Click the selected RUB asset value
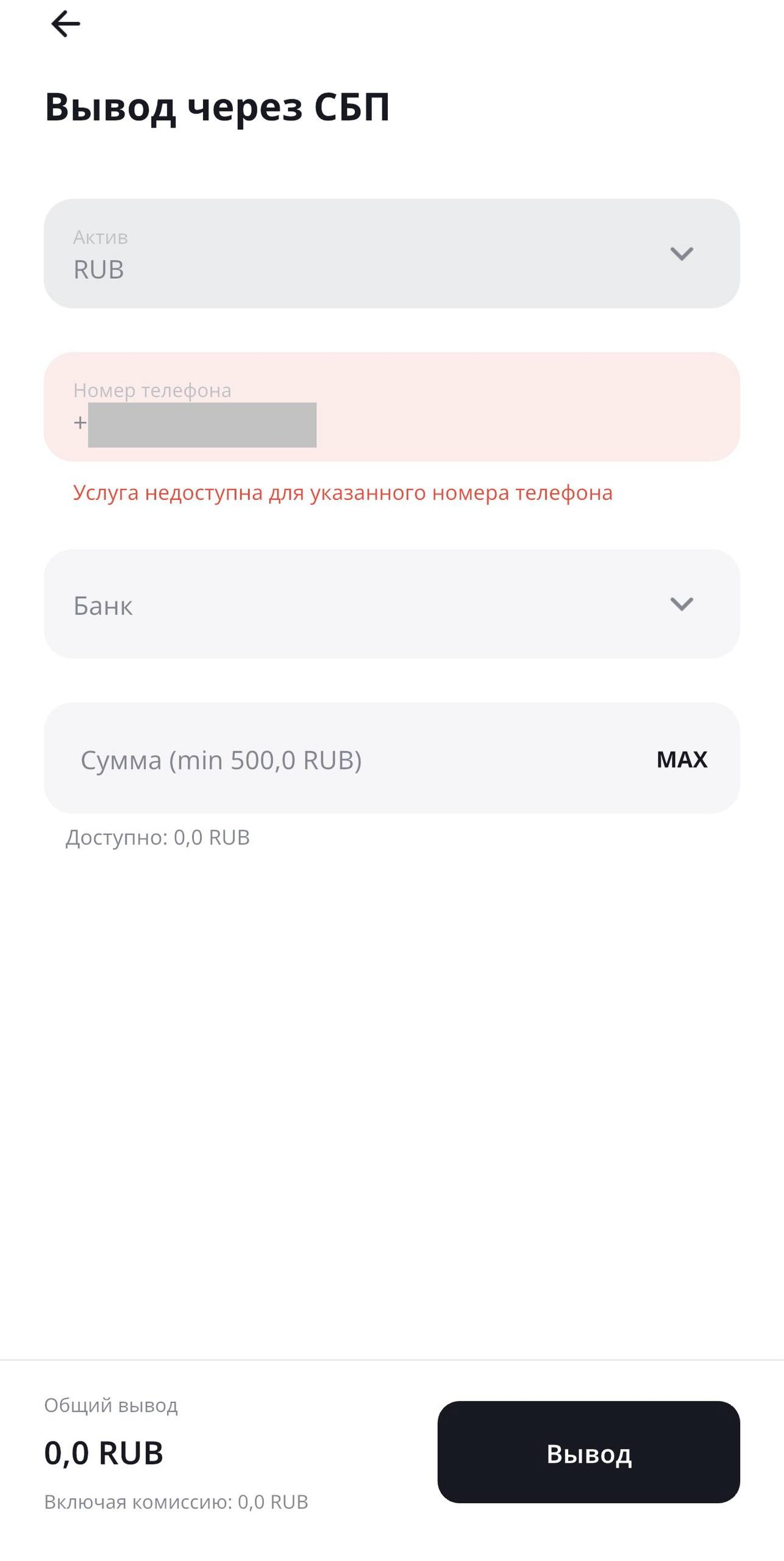 [99, 270]
